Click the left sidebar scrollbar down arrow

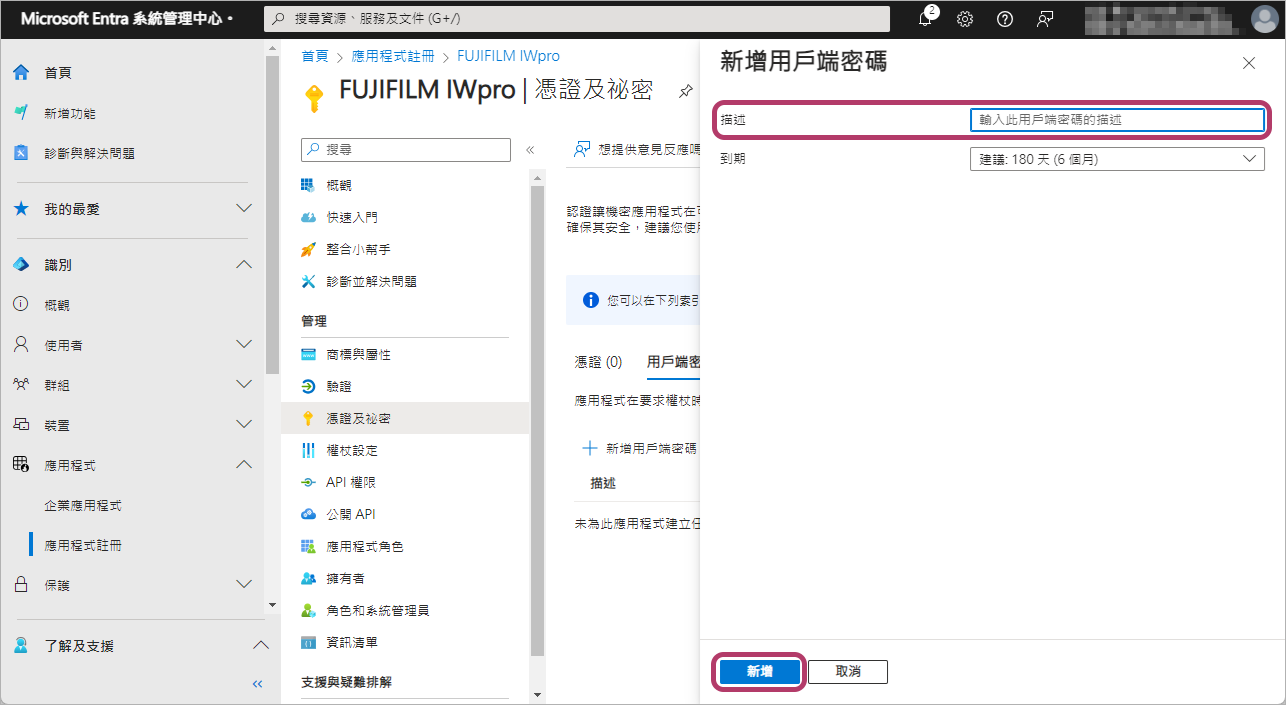coord(272,605)
